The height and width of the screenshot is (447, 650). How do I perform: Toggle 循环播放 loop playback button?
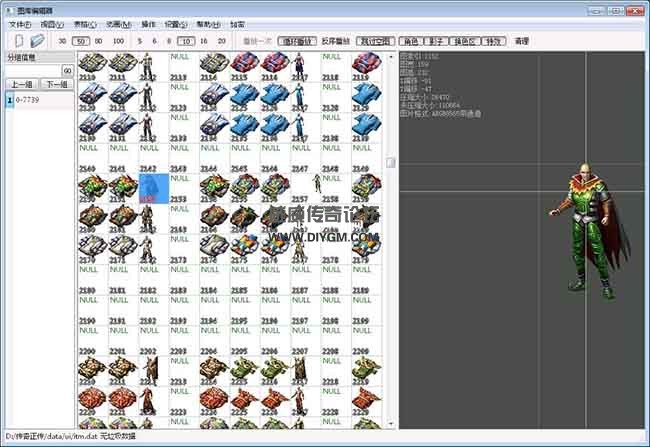(297, 41)
